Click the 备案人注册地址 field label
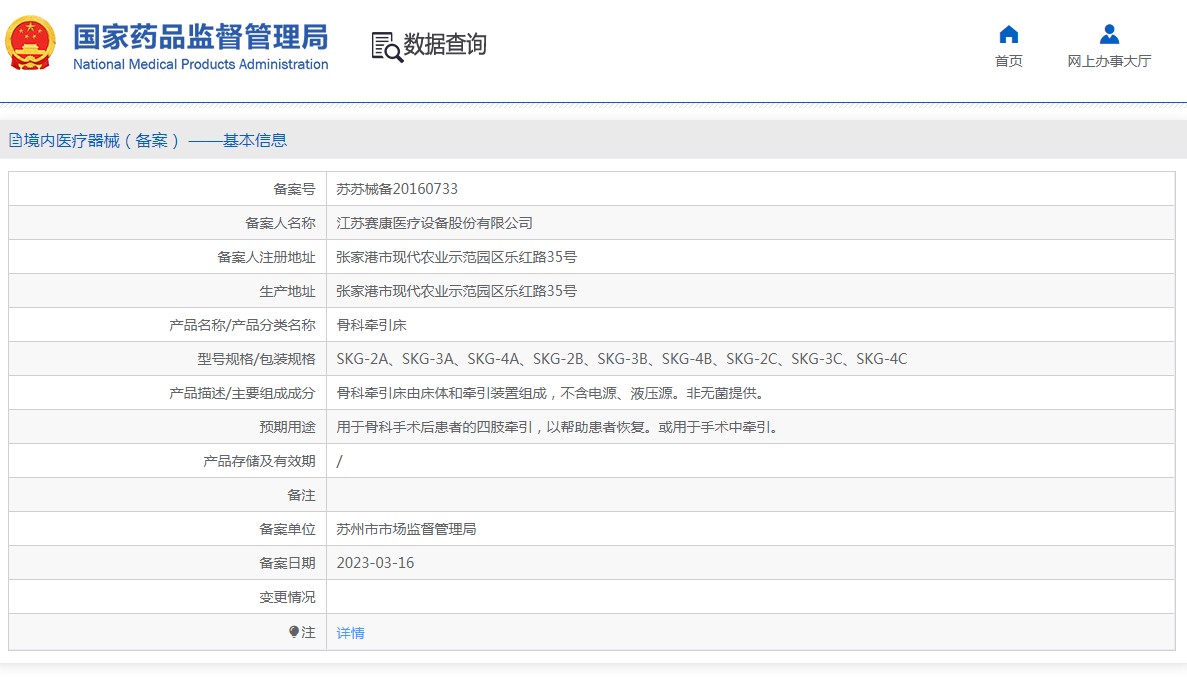This screenshot has height=677, width=1187. point(266,257)
